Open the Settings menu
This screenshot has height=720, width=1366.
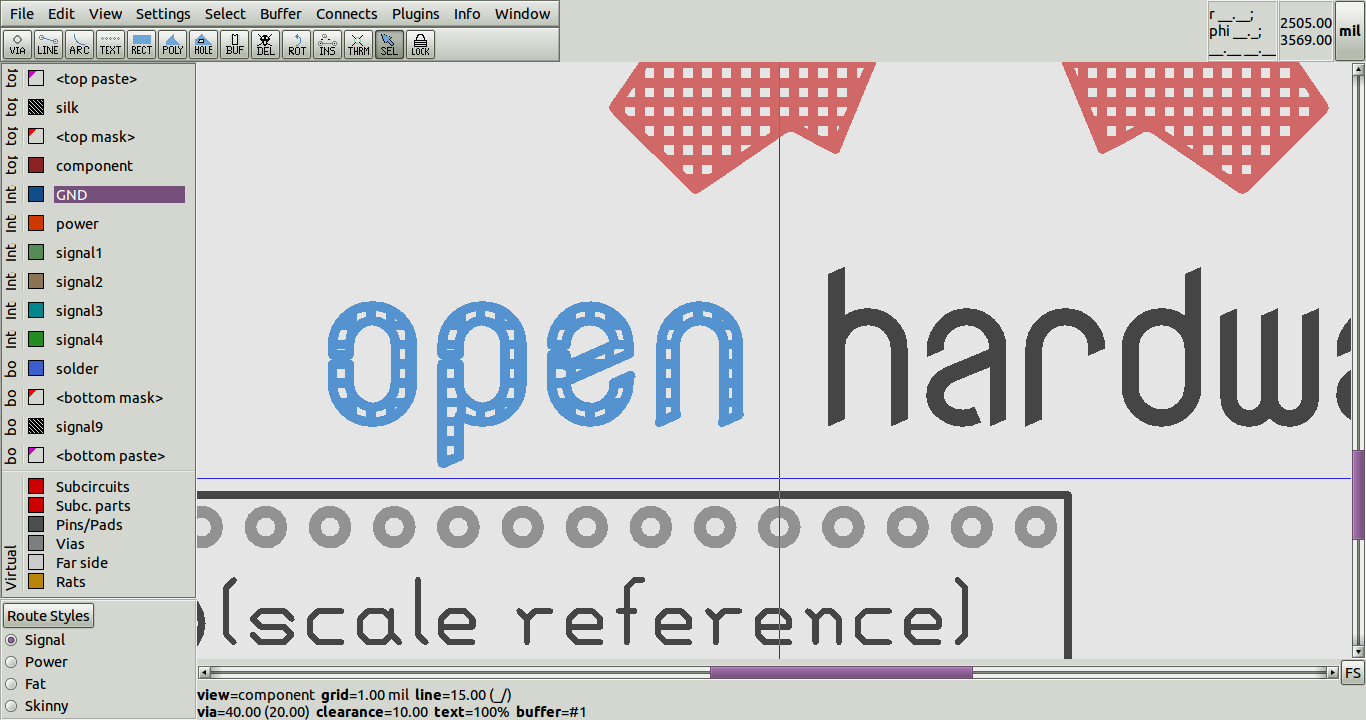click(x=163, y=13)
